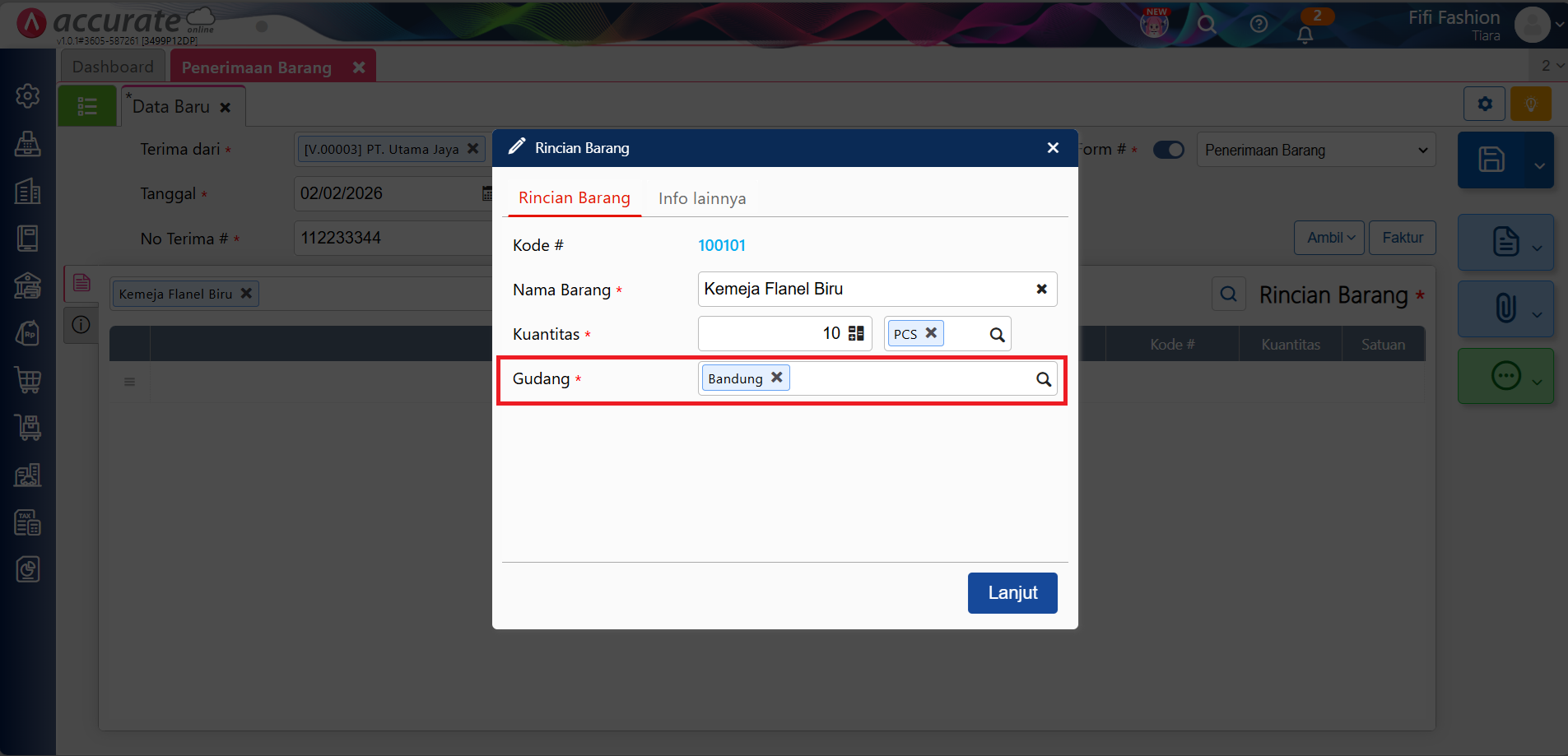
Task: Click the Lanjut button
Action: click(1012, 593)
